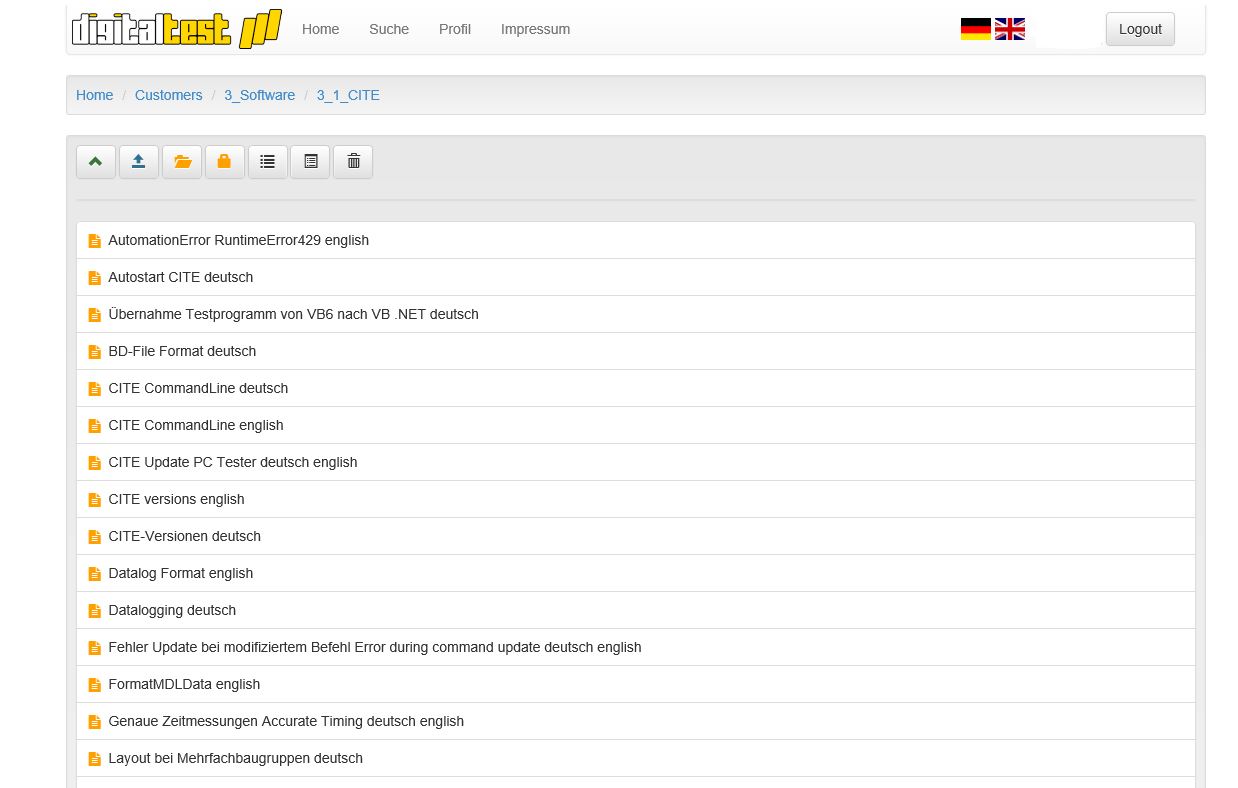Click file icon beside CITE Update PC Tester
This screenshot has width=1238, height=788.
click(x=95, y=463)
